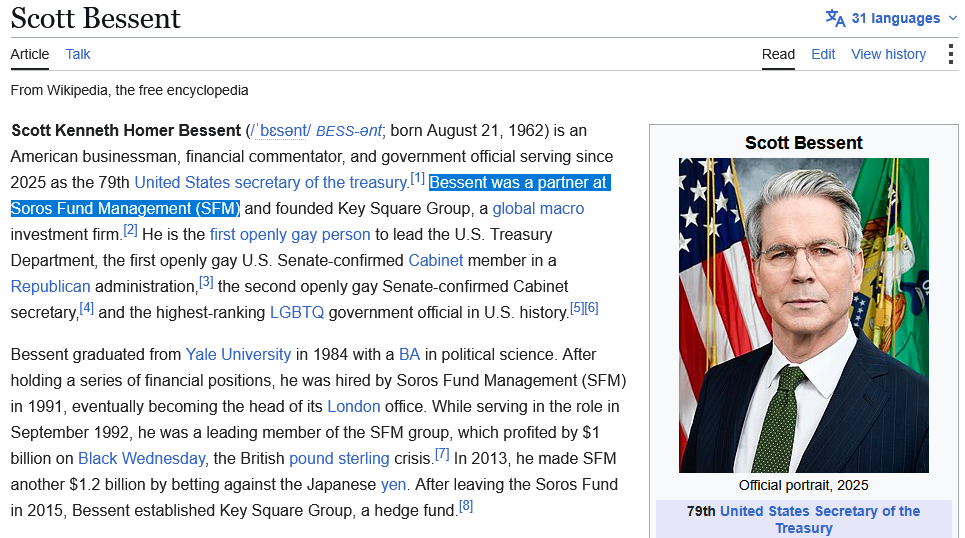Follow the Cabinet link

(x=436, y=260)
